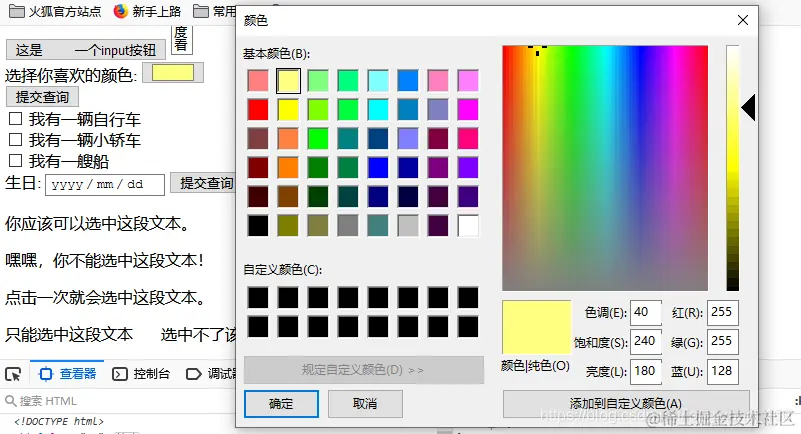
Task: Select the olive basic color swatch
Action: pos(288,226)
